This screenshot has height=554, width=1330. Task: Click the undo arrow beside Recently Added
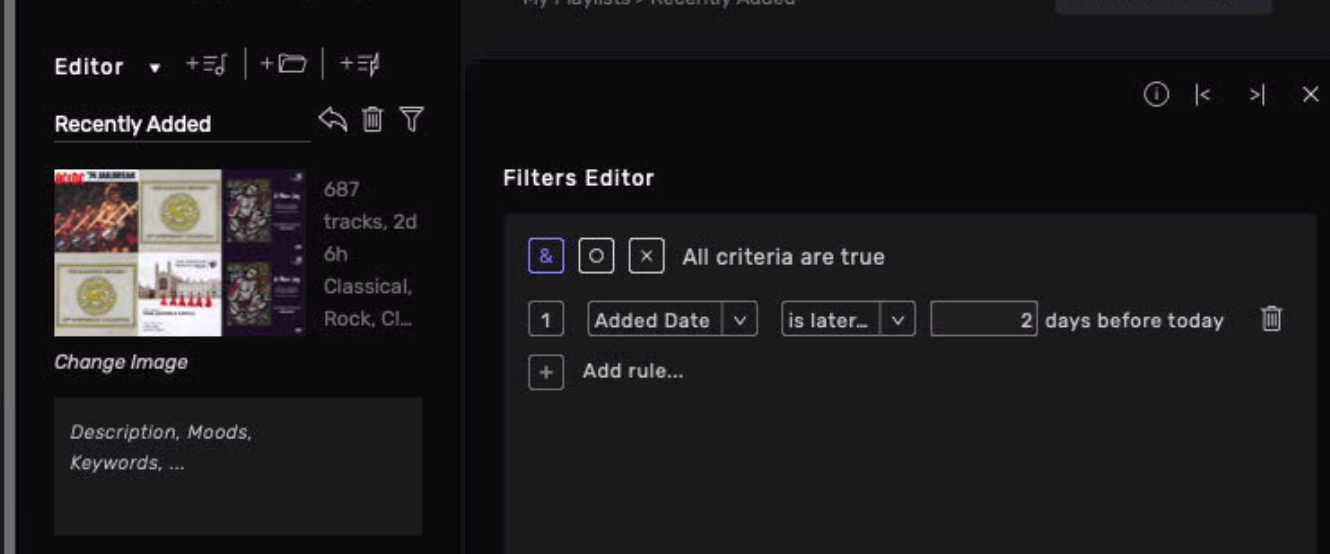(x=333, y=120)
